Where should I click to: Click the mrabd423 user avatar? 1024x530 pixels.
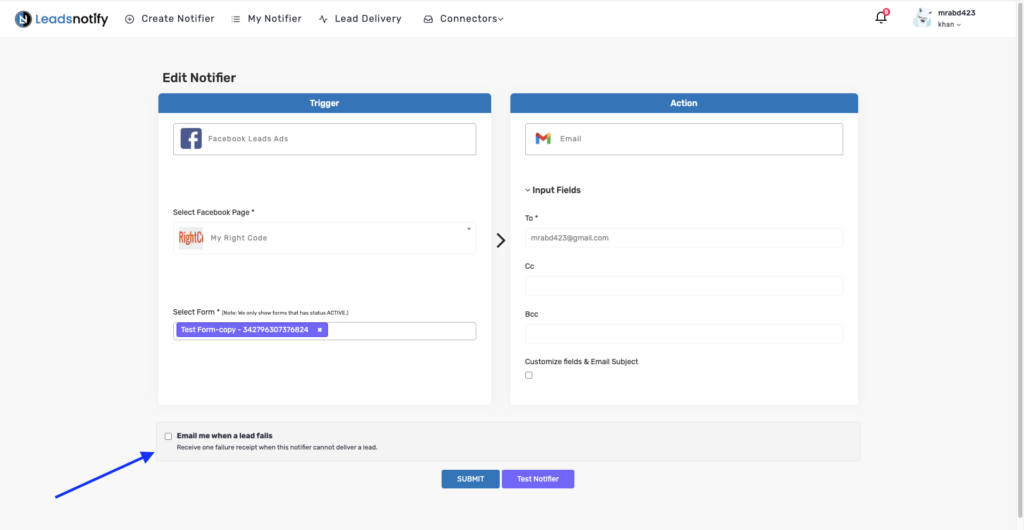[922, 18]
